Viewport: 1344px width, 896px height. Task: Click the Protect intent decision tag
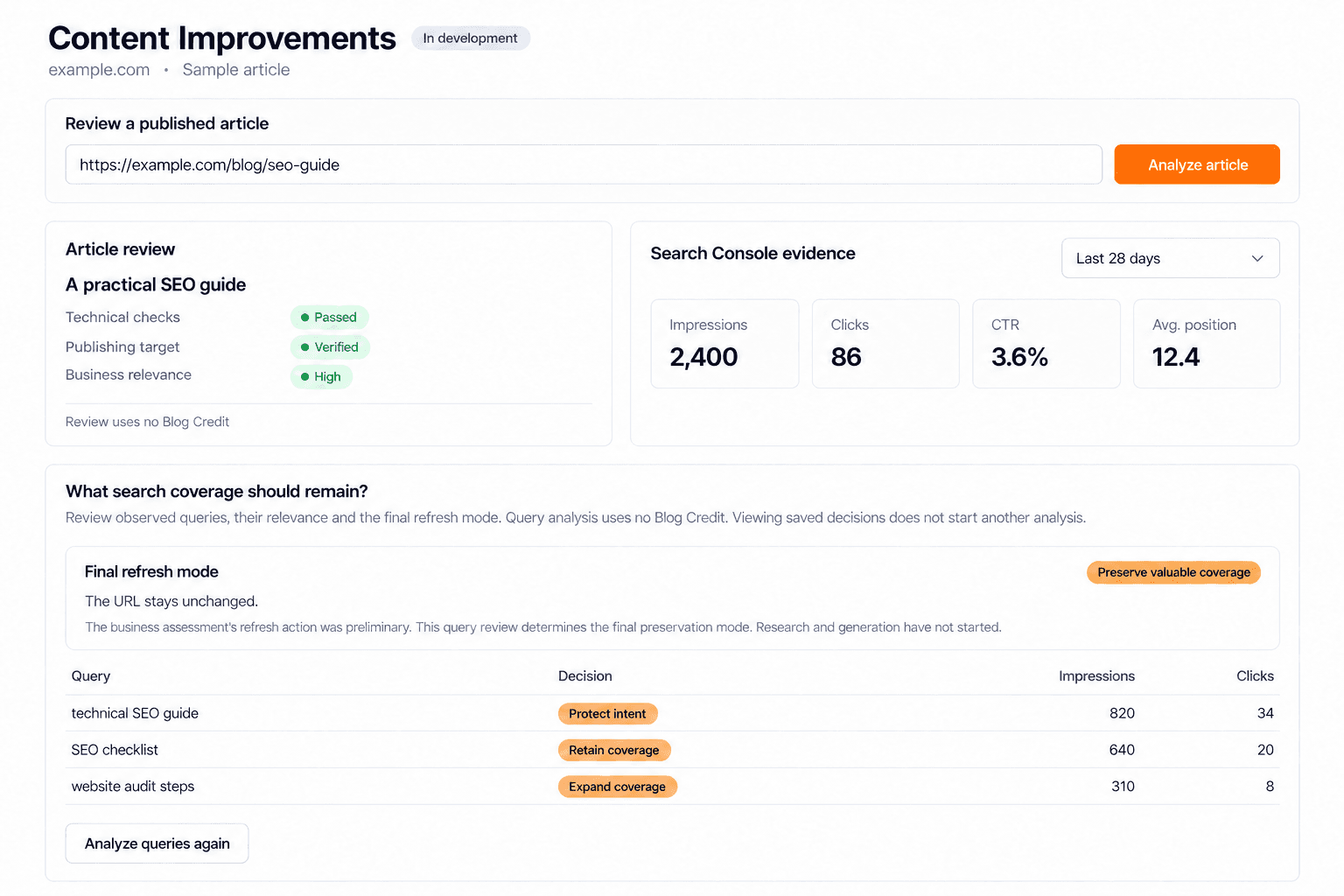[607, 714]
